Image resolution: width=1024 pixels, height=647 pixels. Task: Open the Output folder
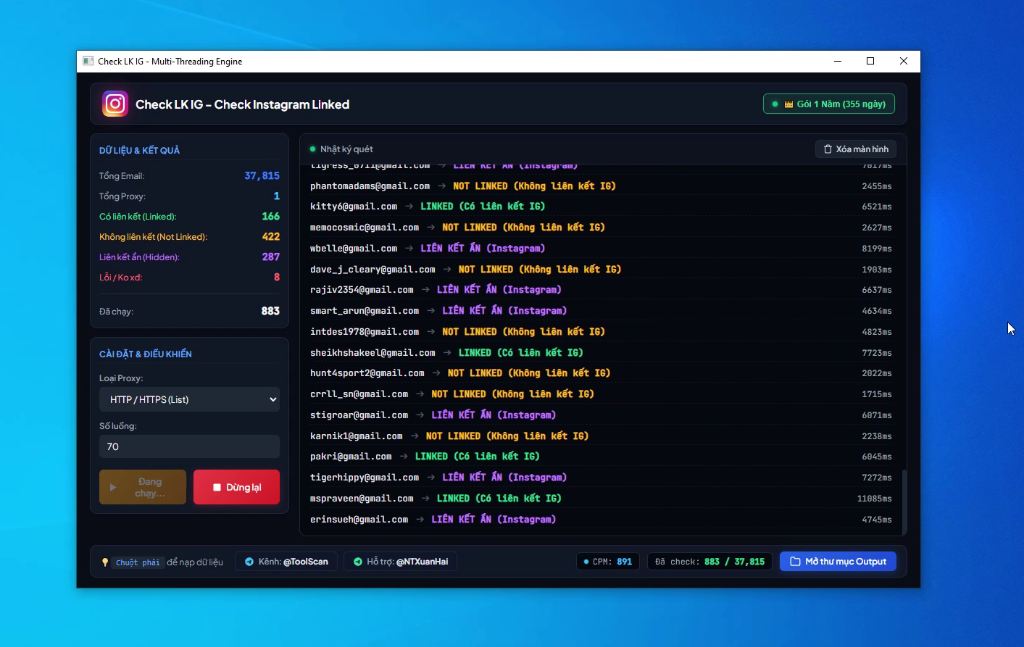point(838,561)
